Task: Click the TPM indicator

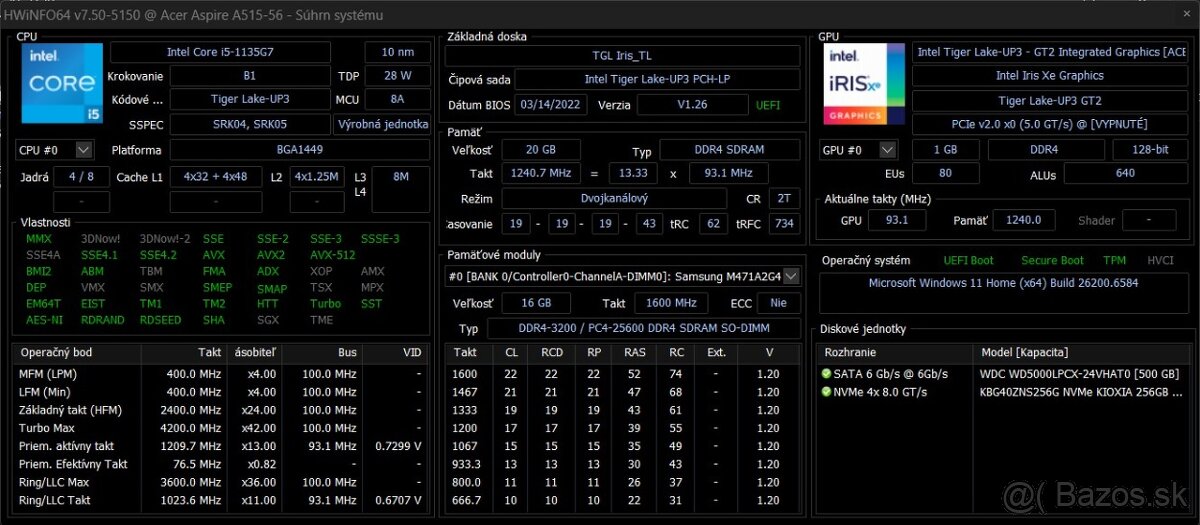Action: click(x=1114, y=261)
